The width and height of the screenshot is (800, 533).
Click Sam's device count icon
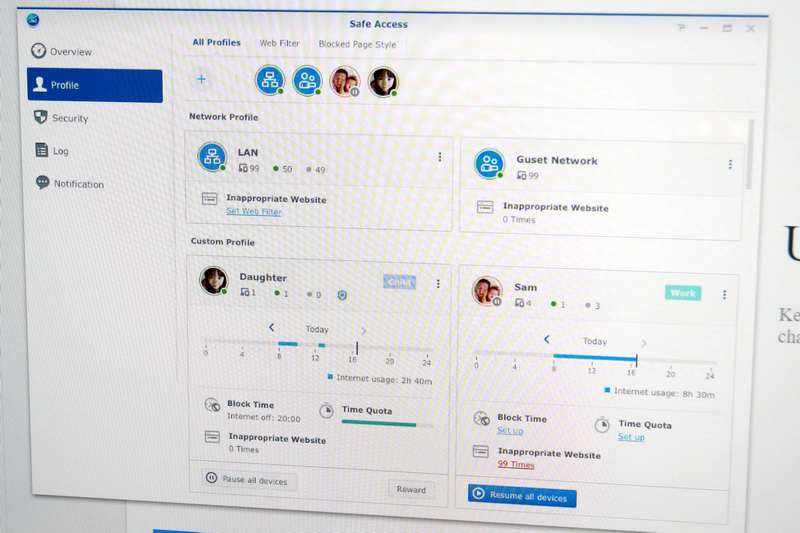pos(519,302)
